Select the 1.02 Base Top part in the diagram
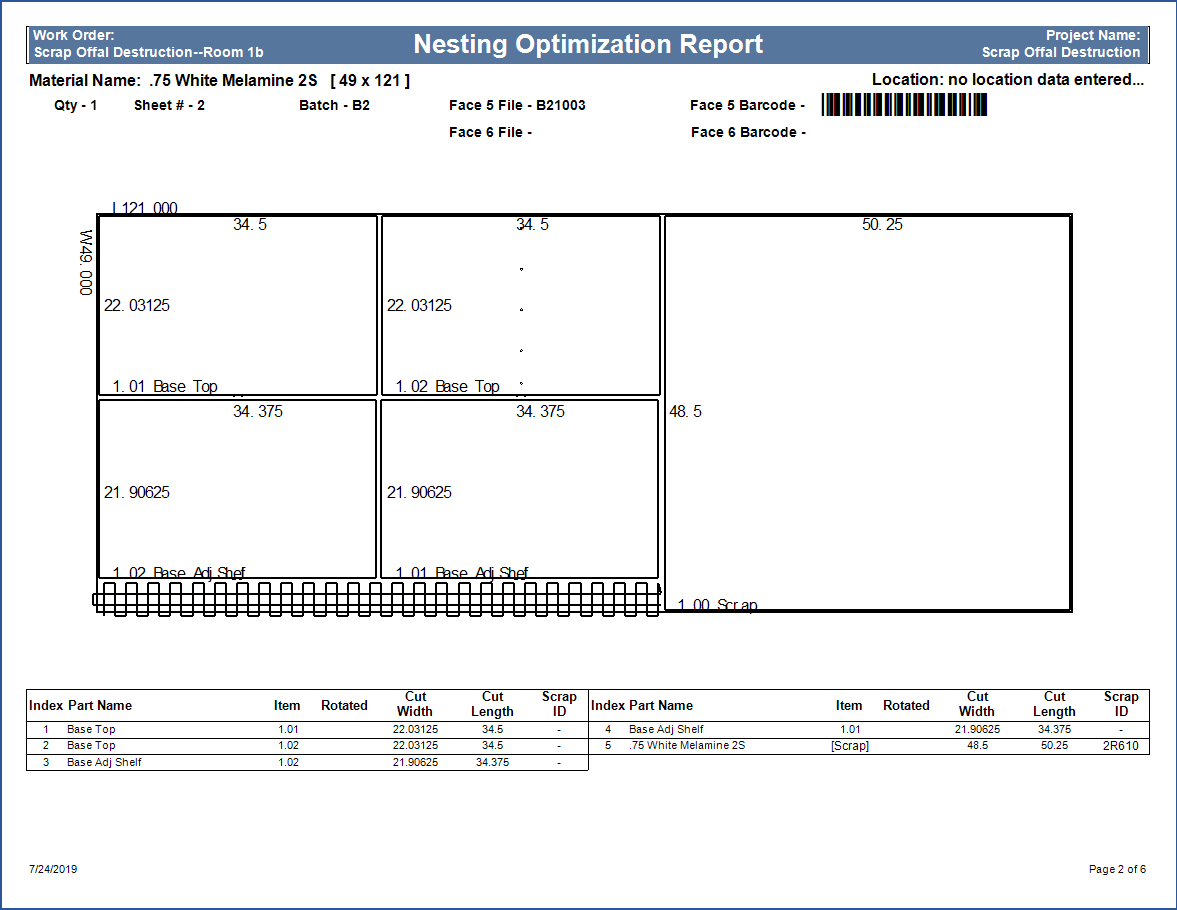The width and height of the screenshot is (1177, 910). 520,305
